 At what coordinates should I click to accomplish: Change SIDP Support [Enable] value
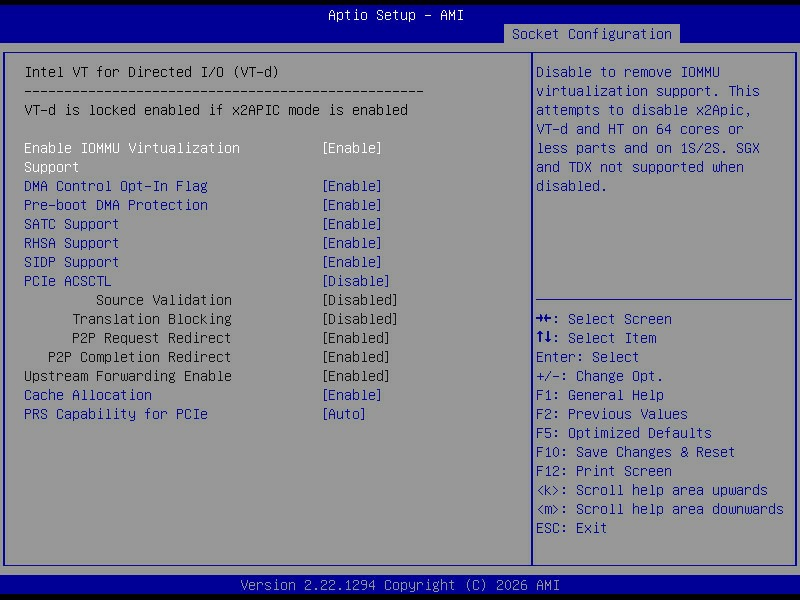pyautogui.click(x=352, y=262)
